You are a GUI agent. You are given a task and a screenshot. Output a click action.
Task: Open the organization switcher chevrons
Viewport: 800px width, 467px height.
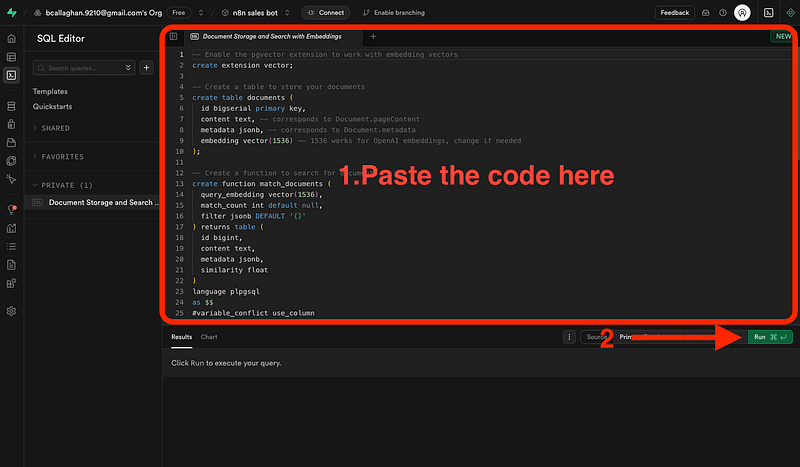coord(198,13)
